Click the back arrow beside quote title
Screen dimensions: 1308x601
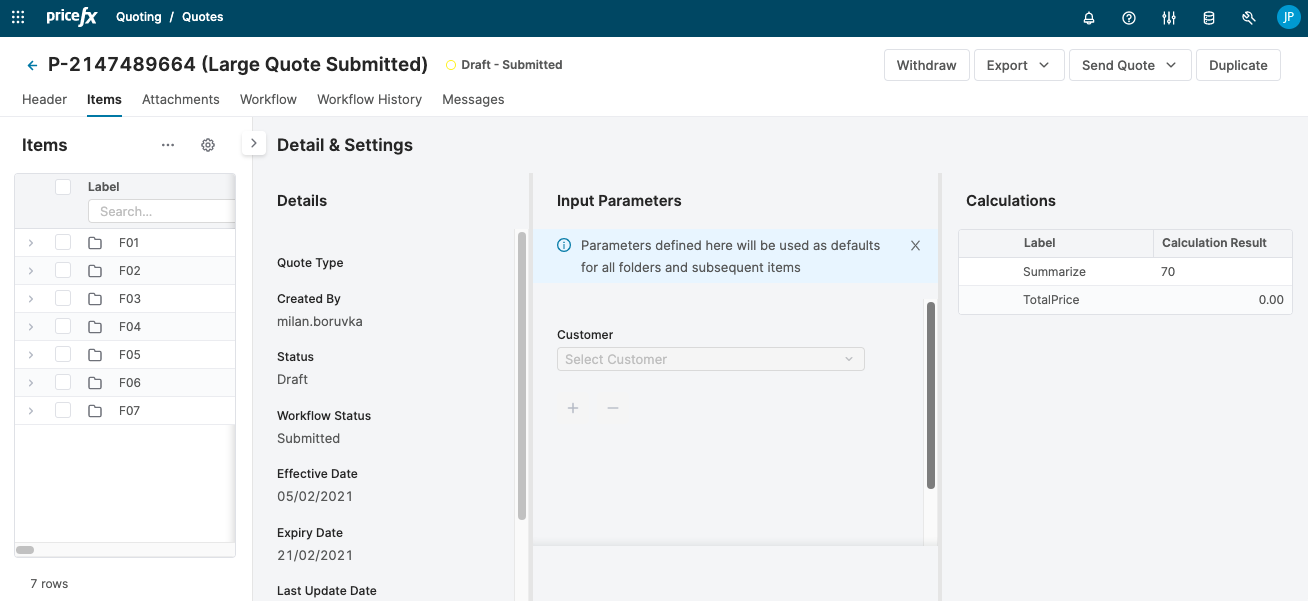click(x=32, y=65)
